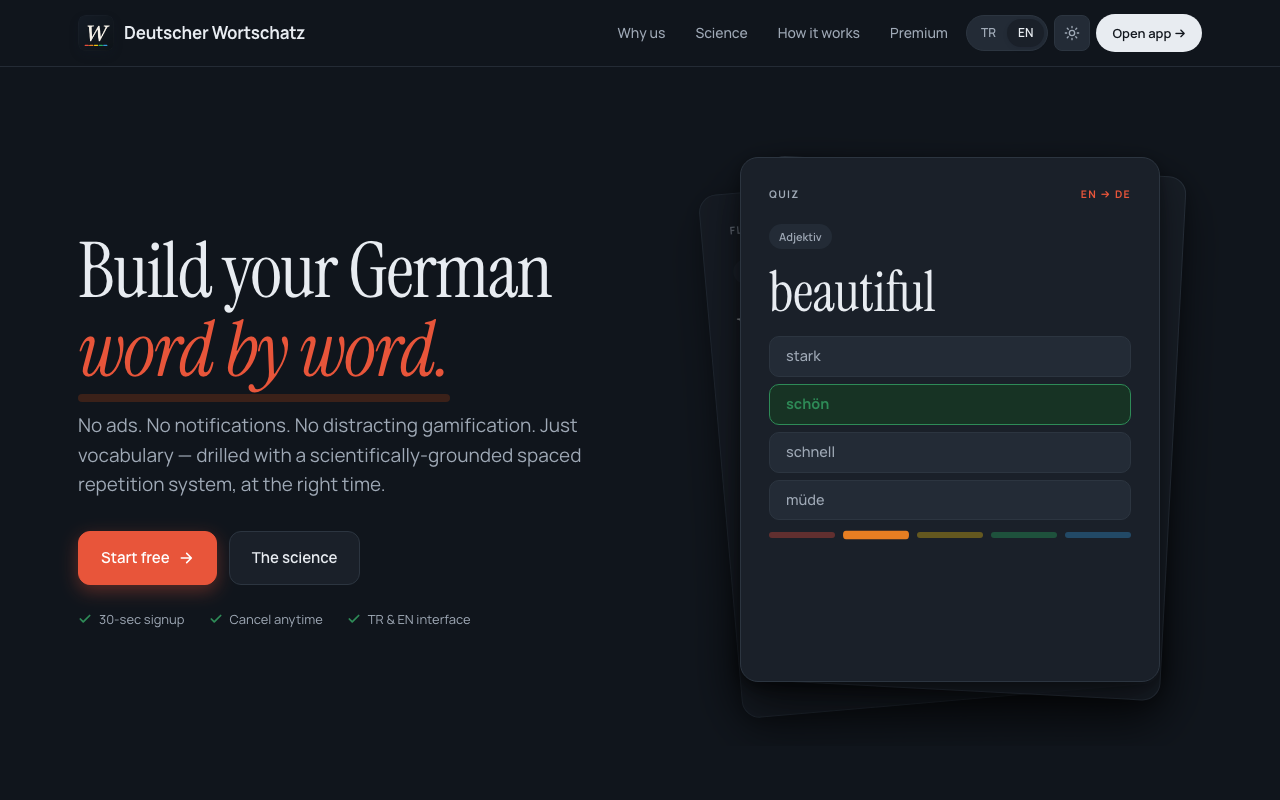Click the EN → DE label
Viewport: 1280px width, 800px height.
click(1105, 195)
